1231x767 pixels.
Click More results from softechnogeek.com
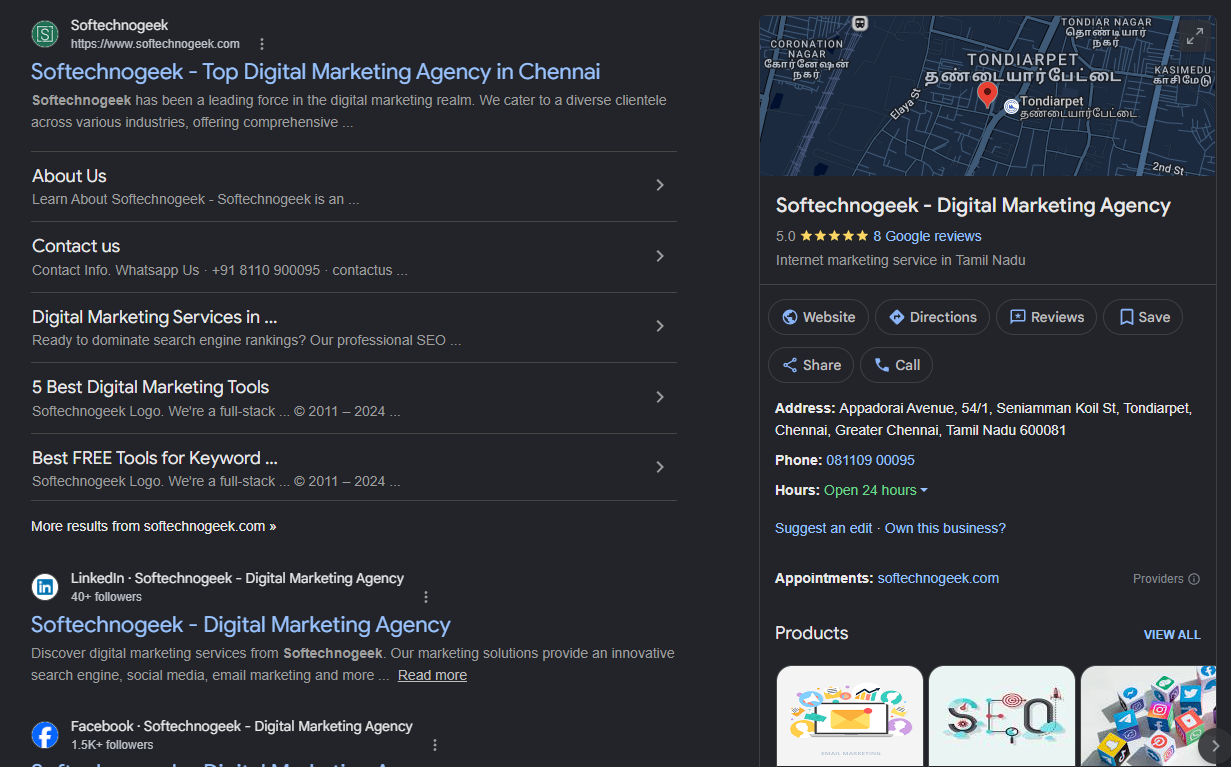click(x=153, y=526)
